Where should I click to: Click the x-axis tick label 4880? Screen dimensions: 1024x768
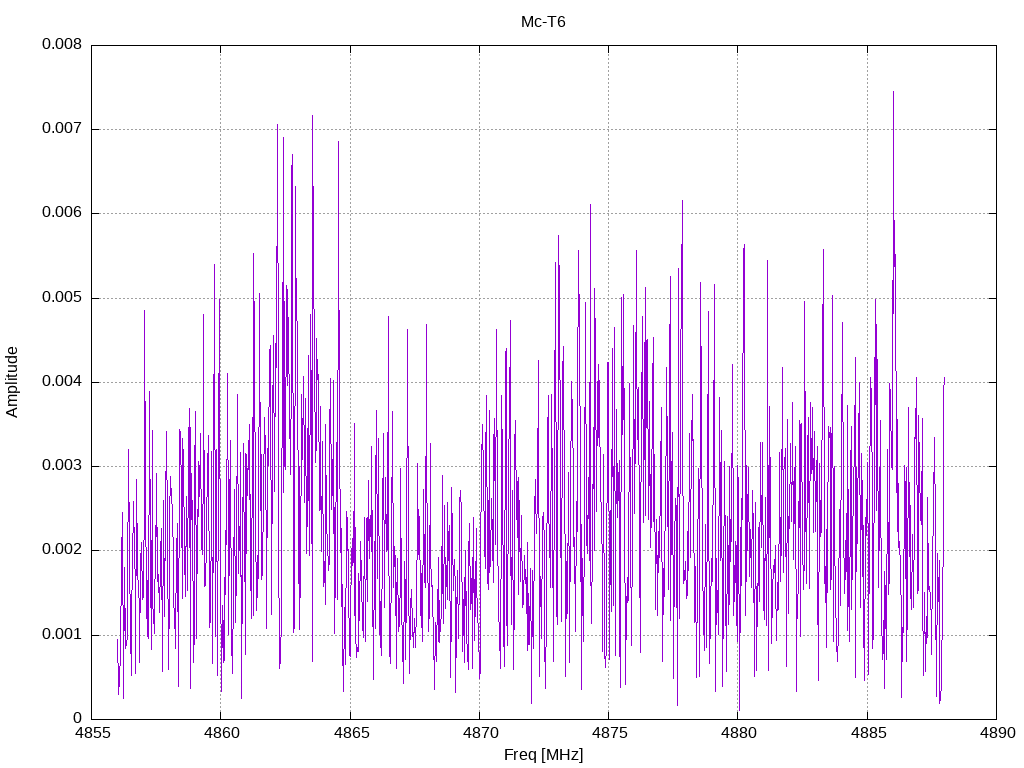[739, 733]
